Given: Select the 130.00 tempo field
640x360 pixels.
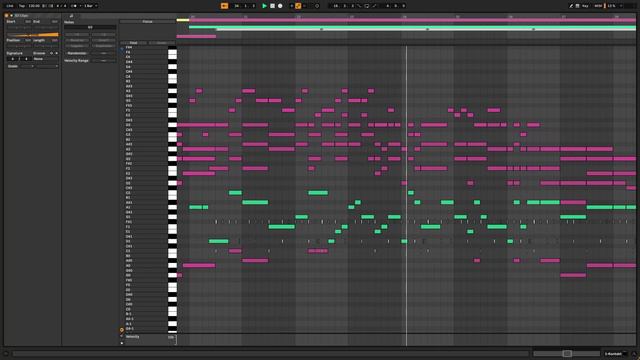Looking at the screenshot, I should (34, 6).
